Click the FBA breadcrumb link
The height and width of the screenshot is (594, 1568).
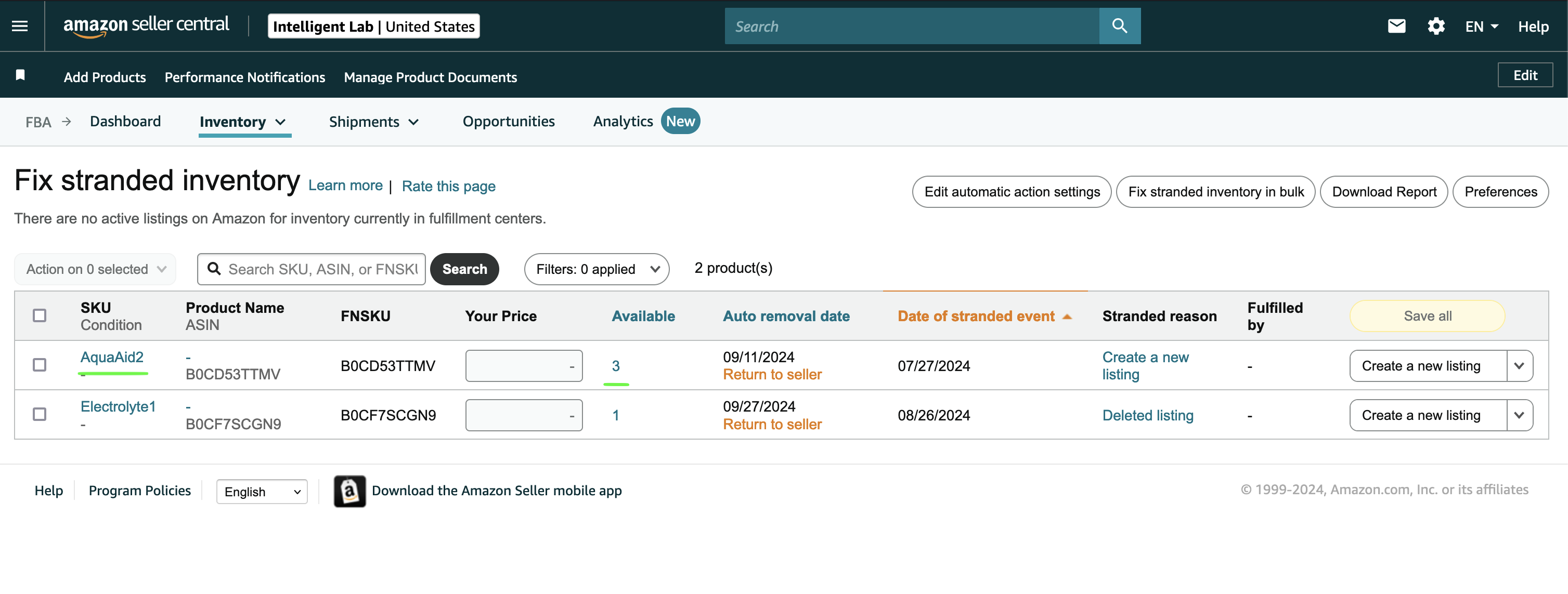pyautogui.click(x=38, y=122)
